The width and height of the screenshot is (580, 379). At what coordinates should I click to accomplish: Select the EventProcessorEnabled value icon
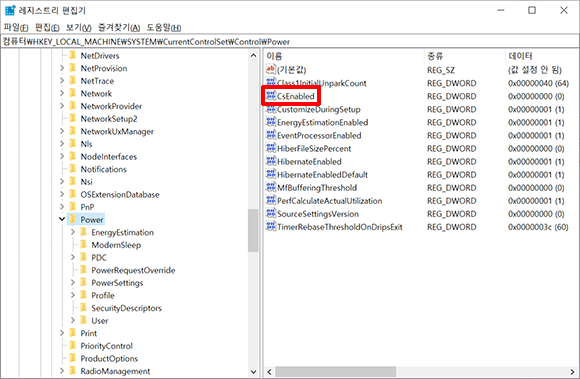pos(271,135)
